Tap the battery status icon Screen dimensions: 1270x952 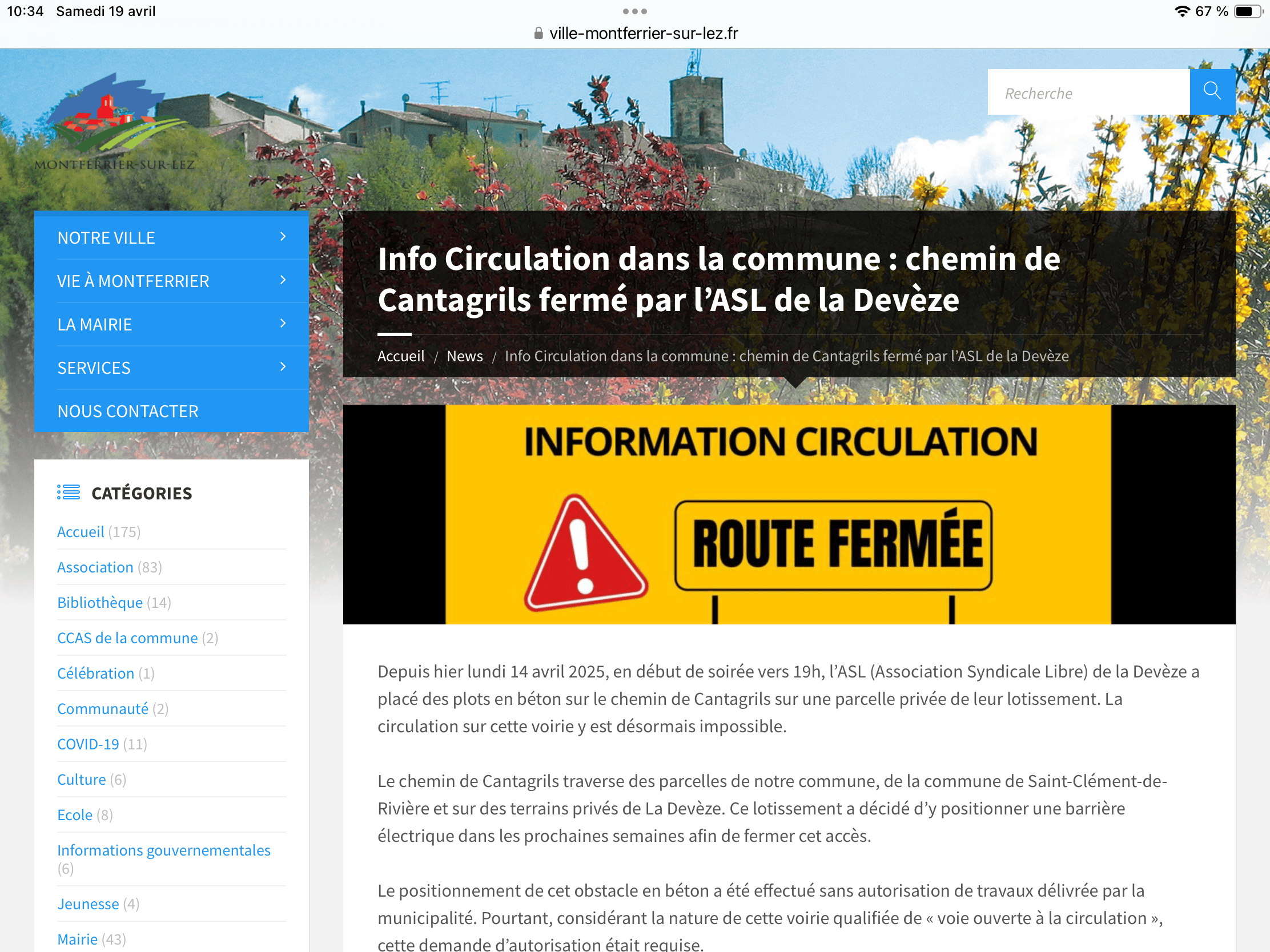coord(1248,11)
